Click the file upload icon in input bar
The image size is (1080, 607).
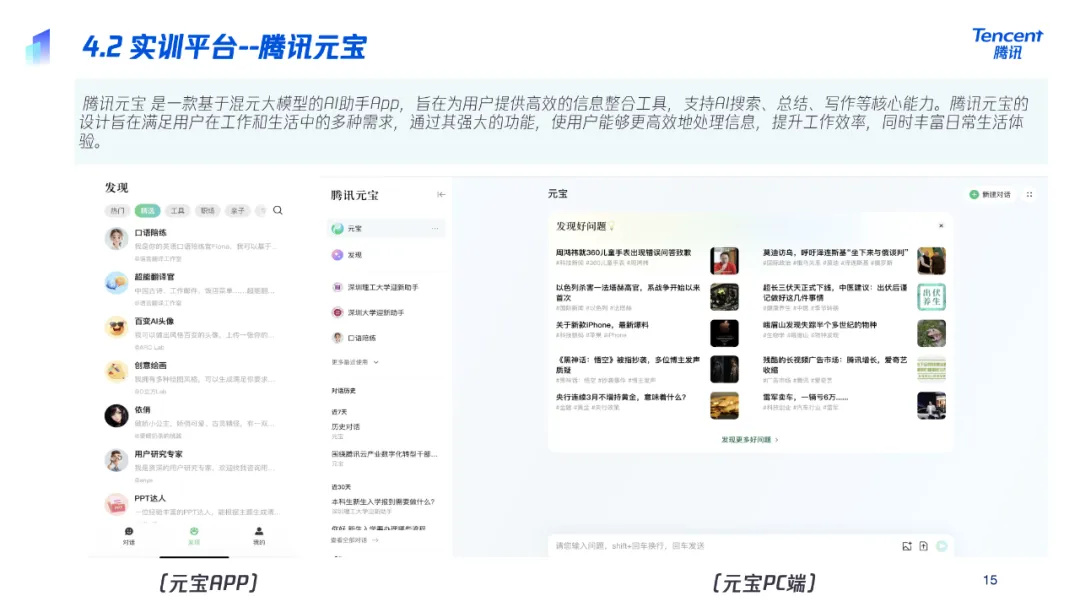pyautogui.click(x=924, y=546)
